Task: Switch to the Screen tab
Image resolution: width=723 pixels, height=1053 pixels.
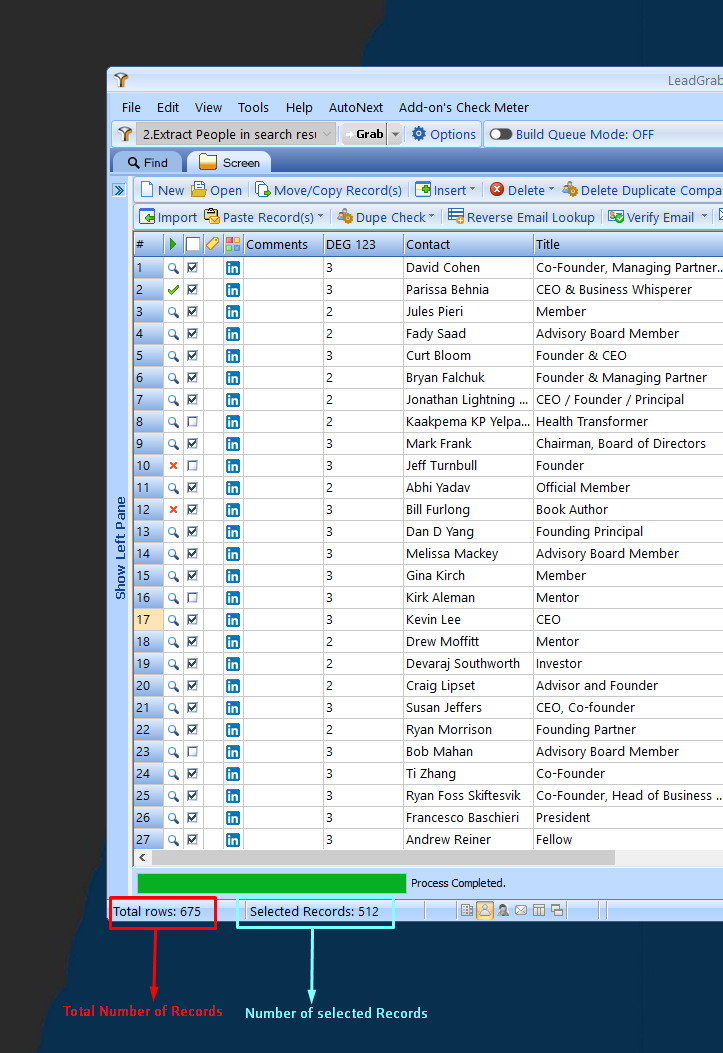Action: pyautogui.click(x=229, y=163)
